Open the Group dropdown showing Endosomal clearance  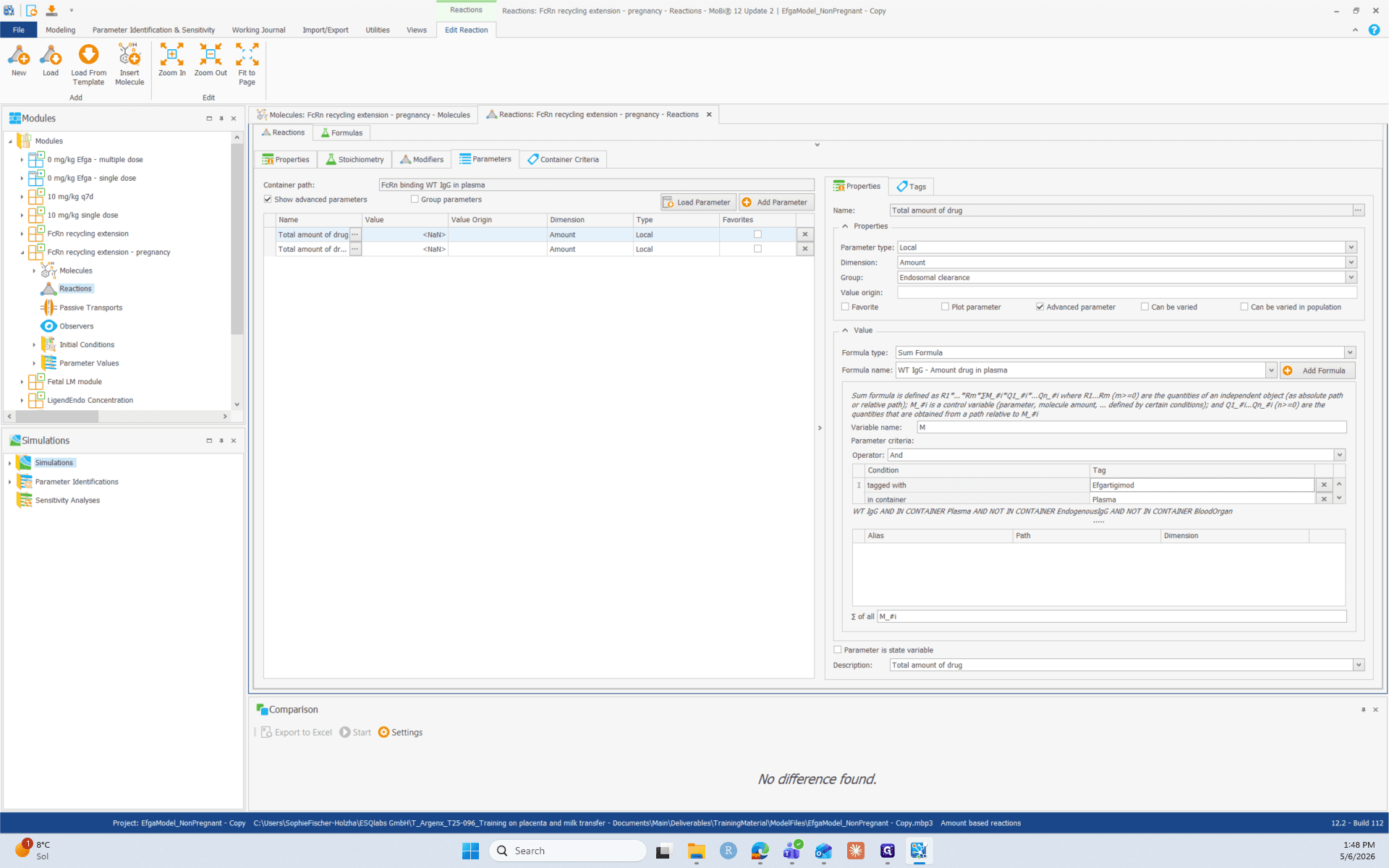tap(1350, 278)
